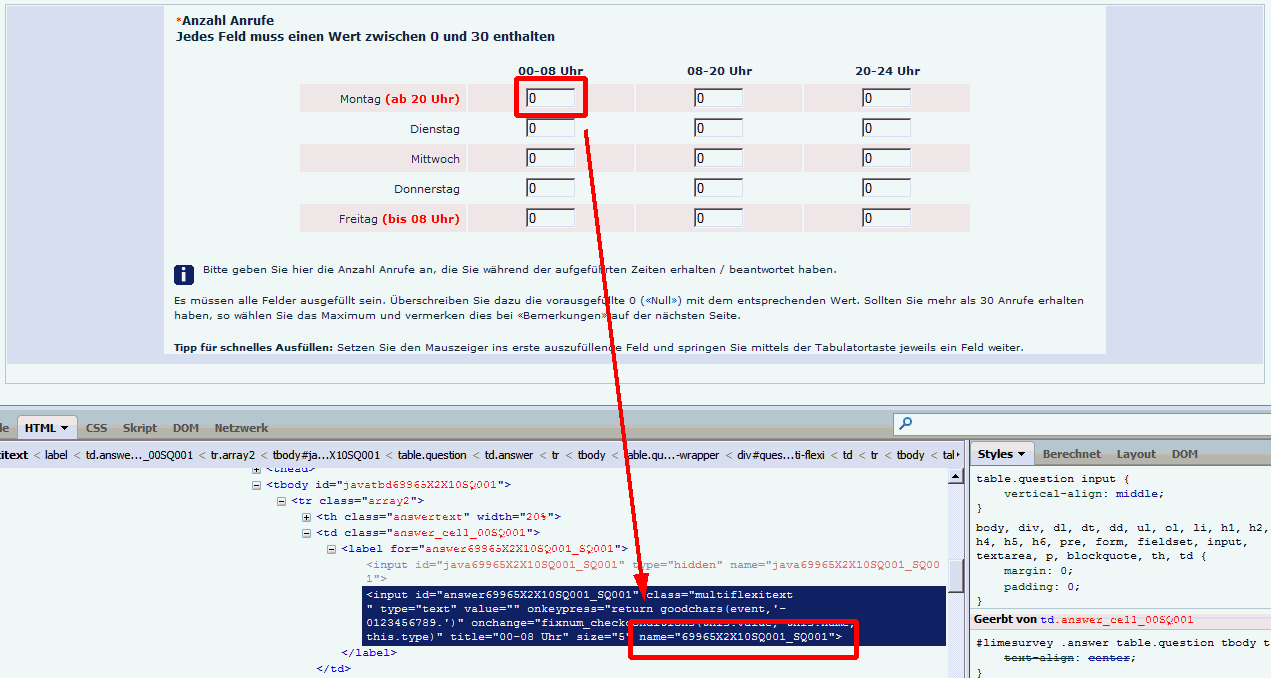Open the Layout side panel tab
Image resolution: width=1271 pixels, height=678 pixels.
(x=1136, y=454)
